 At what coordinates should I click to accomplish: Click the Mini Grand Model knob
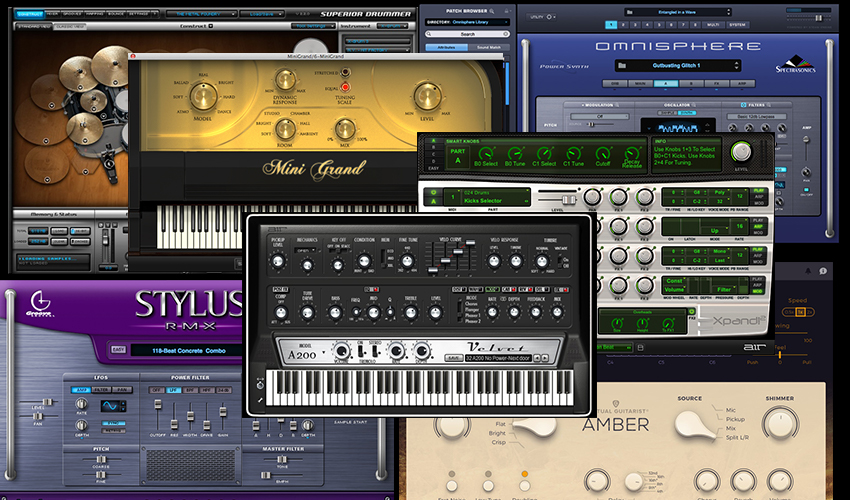[203, 97]
